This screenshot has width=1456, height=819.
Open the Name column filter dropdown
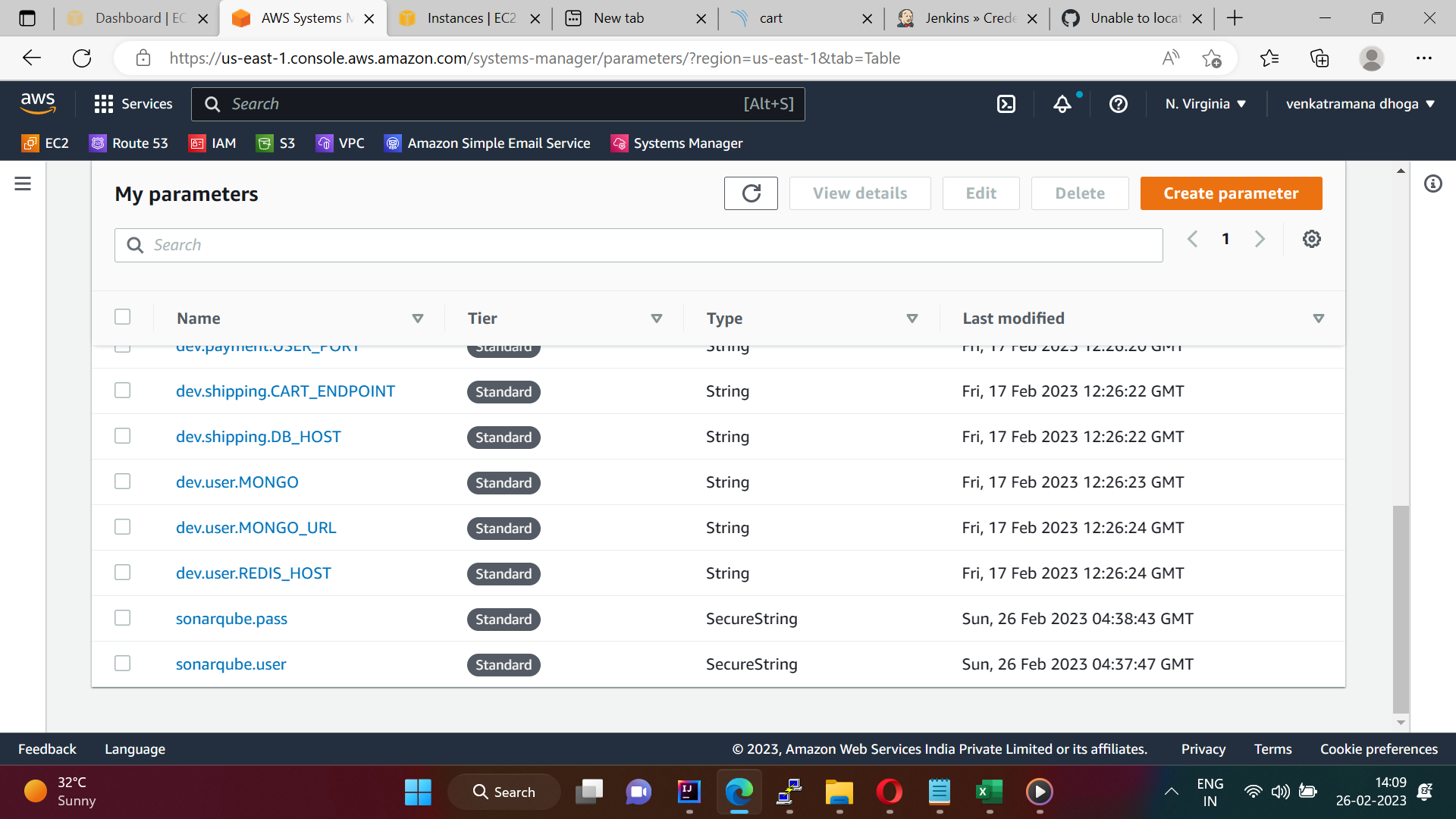tap(418, 318)
